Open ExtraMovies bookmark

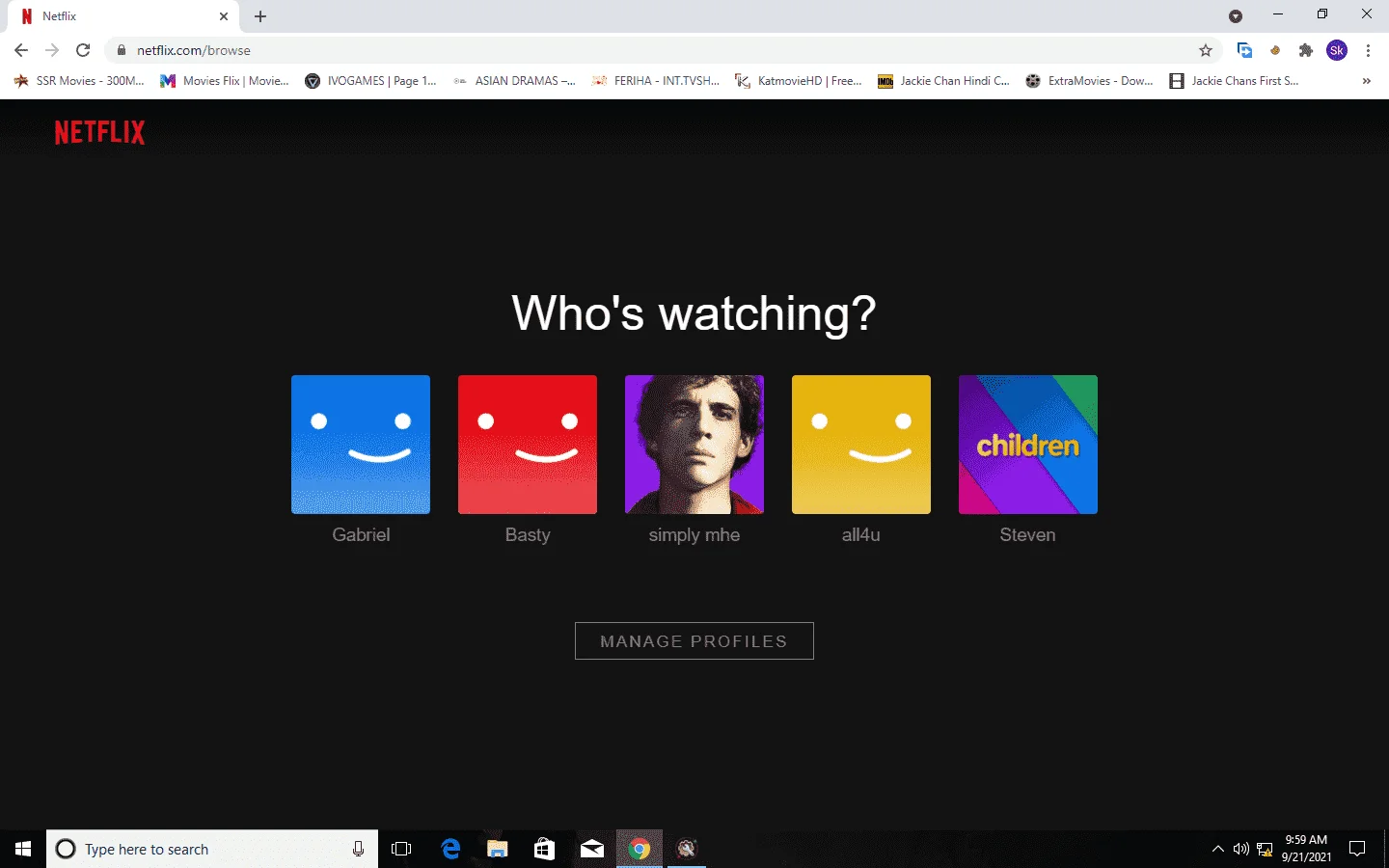pyautogui.click(x=1090, y=81)
